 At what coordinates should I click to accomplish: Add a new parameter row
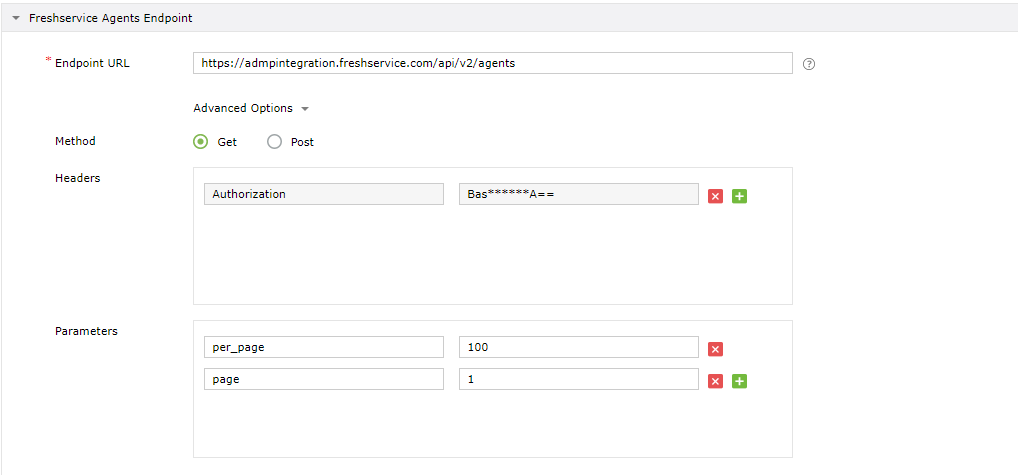pos(739,381)
